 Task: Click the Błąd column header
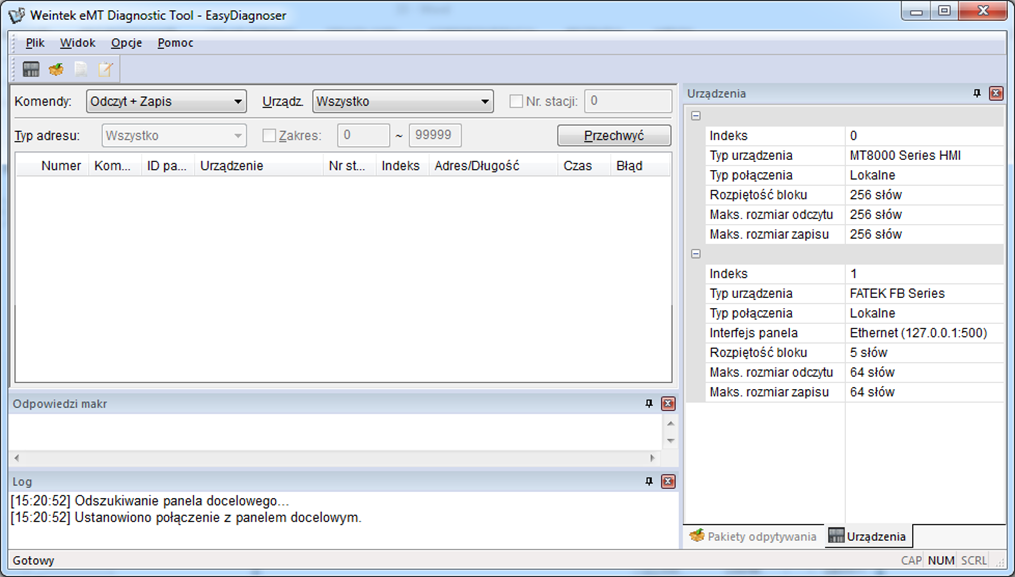point(641,166)
